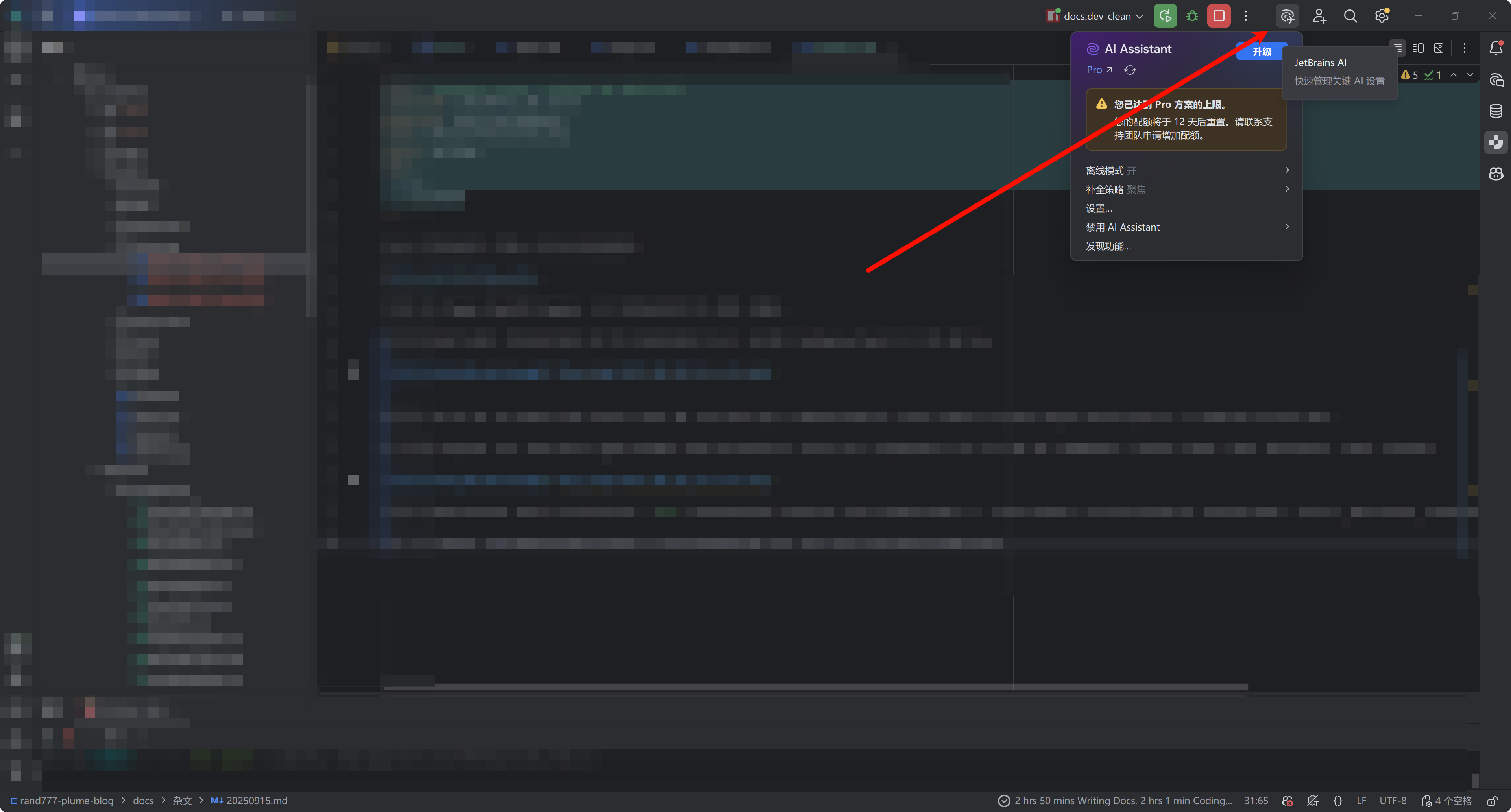The image size is (1511, 812).
Task: Select 设置... in AI Assistant popup
Action: [x=1099, y=208]
